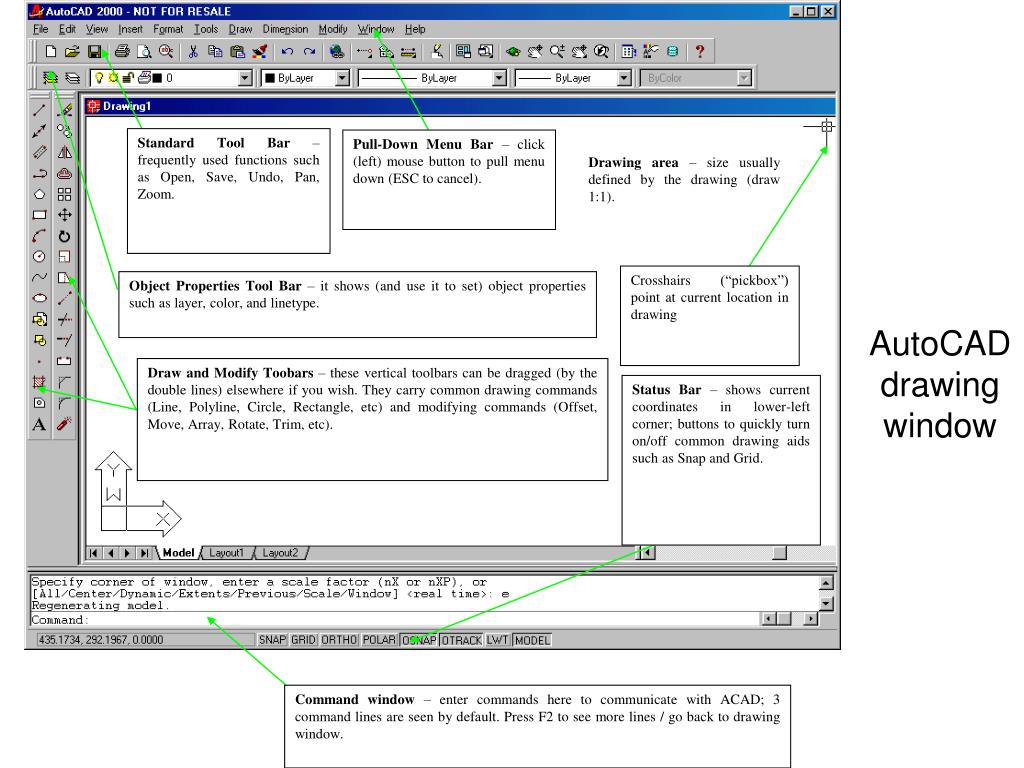Select the Arc draw tool
This screenshot has width=1024, height=768.
(40, 236)
